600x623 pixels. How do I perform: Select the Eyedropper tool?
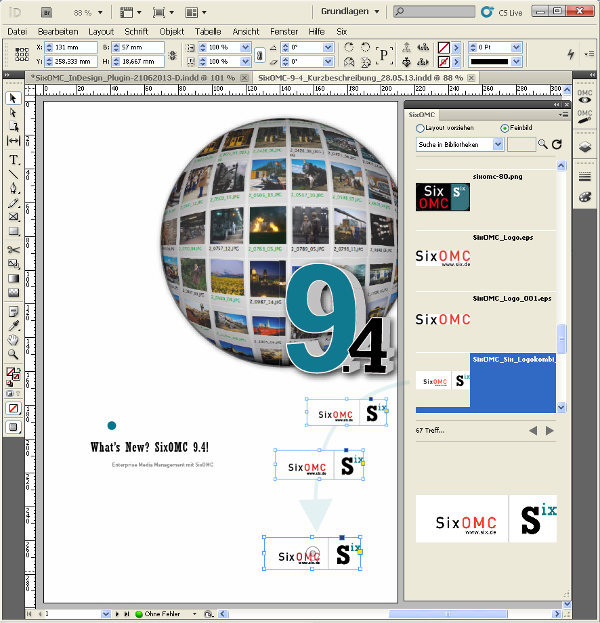(13, 326)
